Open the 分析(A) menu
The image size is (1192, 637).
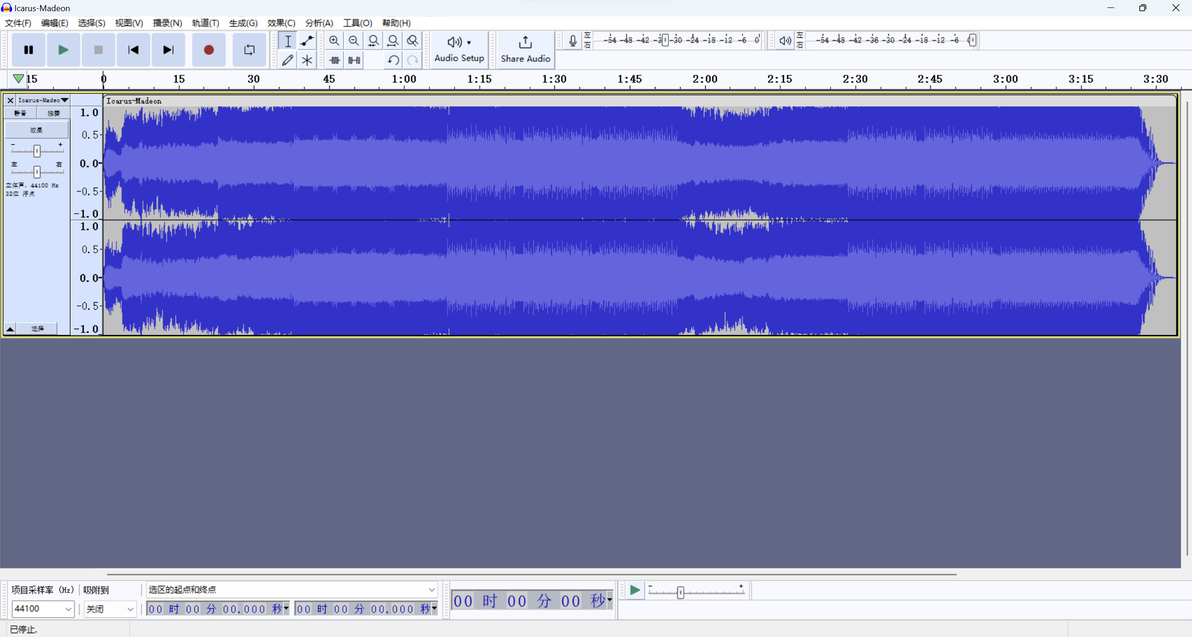click(319, 23)
